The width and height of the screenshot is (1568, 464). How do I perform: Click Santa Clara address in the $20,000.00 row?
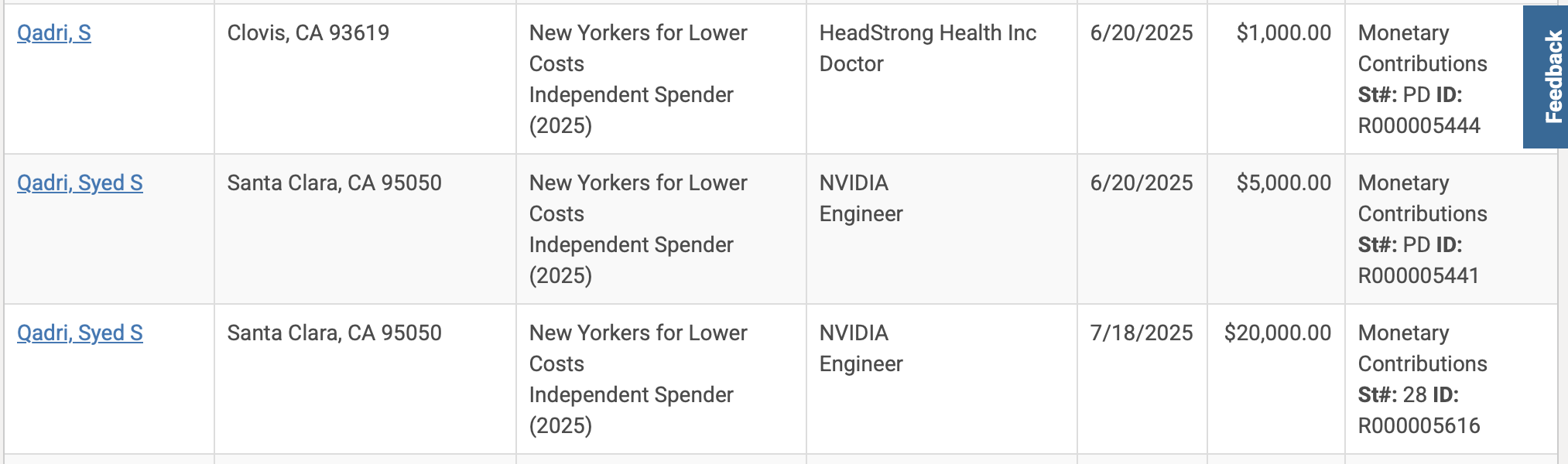334,333
